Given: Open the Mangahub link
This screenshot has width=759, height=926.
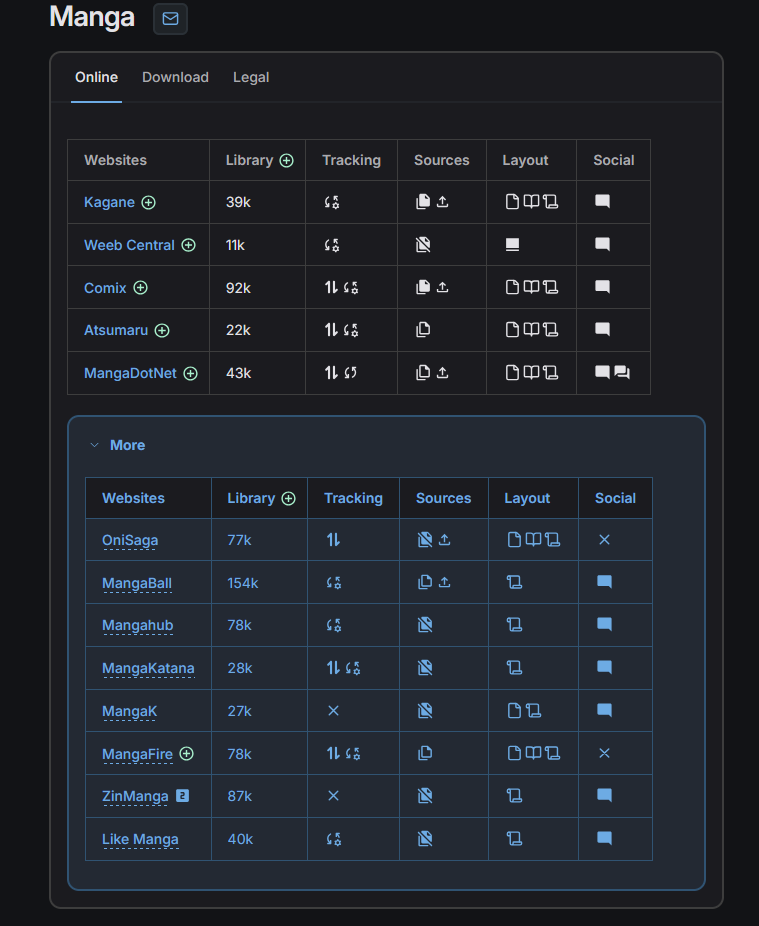Looking at the screenshot, I should coord(138,625).
